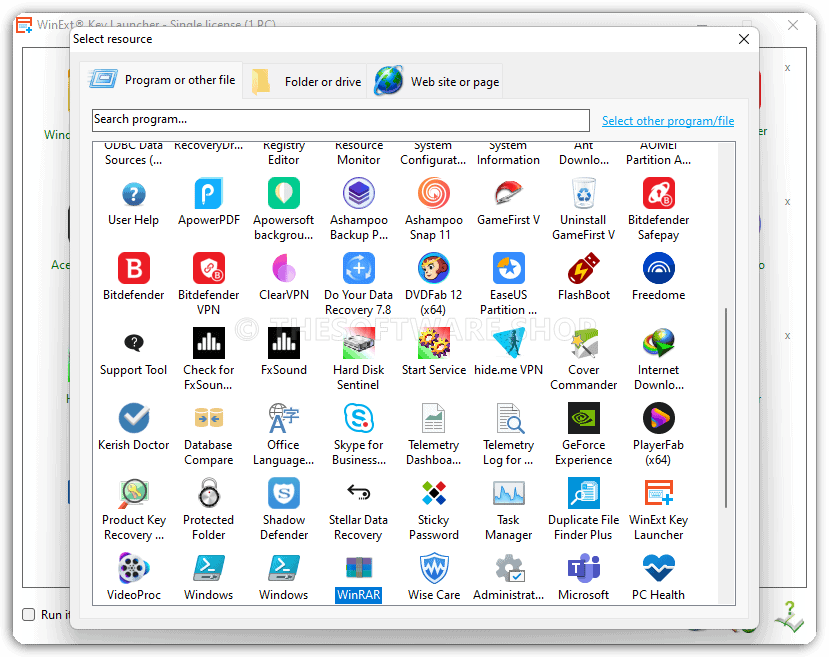The width and height of the screenshot is (829, 657).
Task: Select the Start Service icon
Action: point(434,344)
